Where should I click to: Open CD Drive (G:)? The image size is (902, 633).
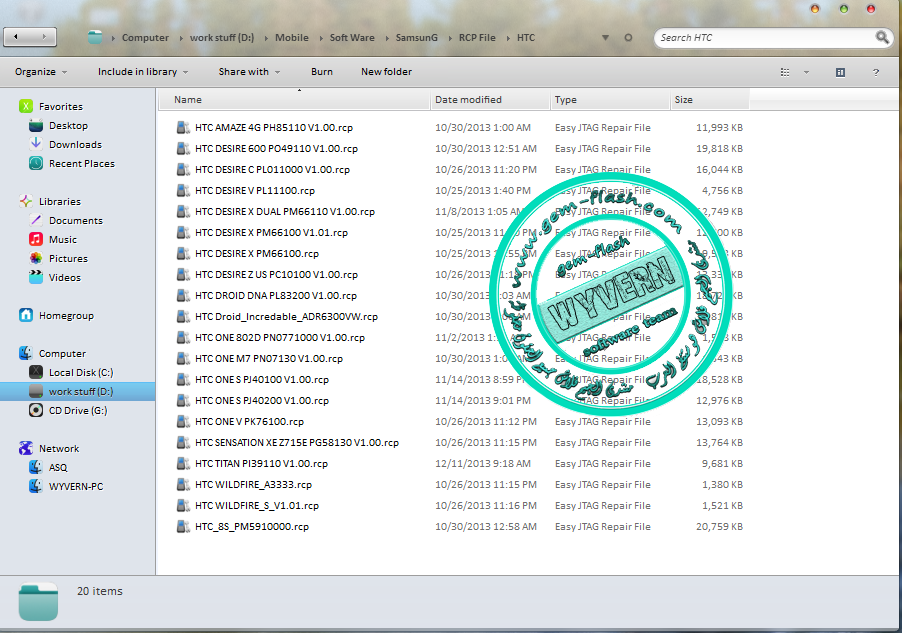click(x=78, y=410)
